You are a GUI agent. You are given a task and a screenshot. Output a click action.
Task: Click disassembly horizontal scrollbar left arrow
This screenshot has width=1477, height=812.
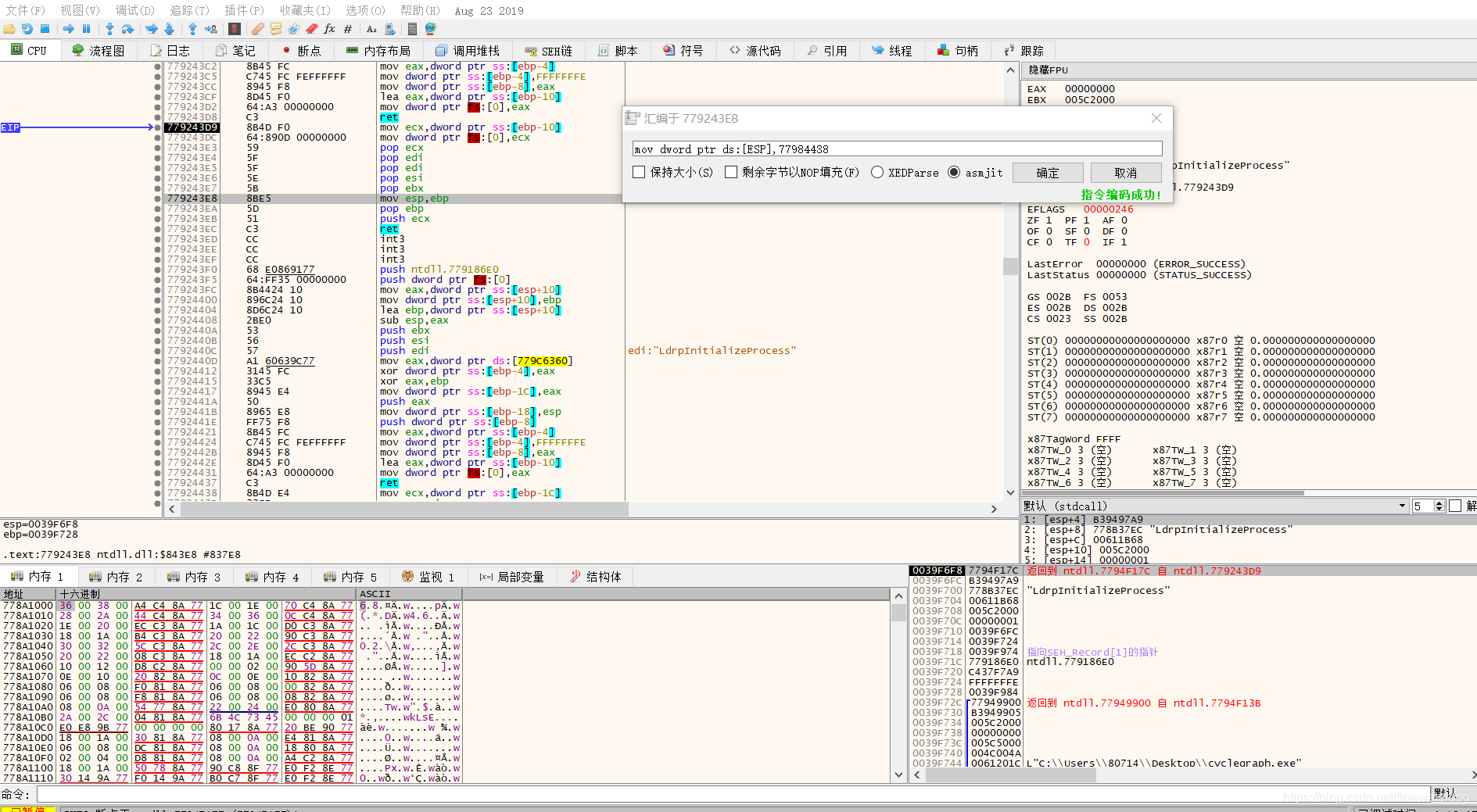172,509
